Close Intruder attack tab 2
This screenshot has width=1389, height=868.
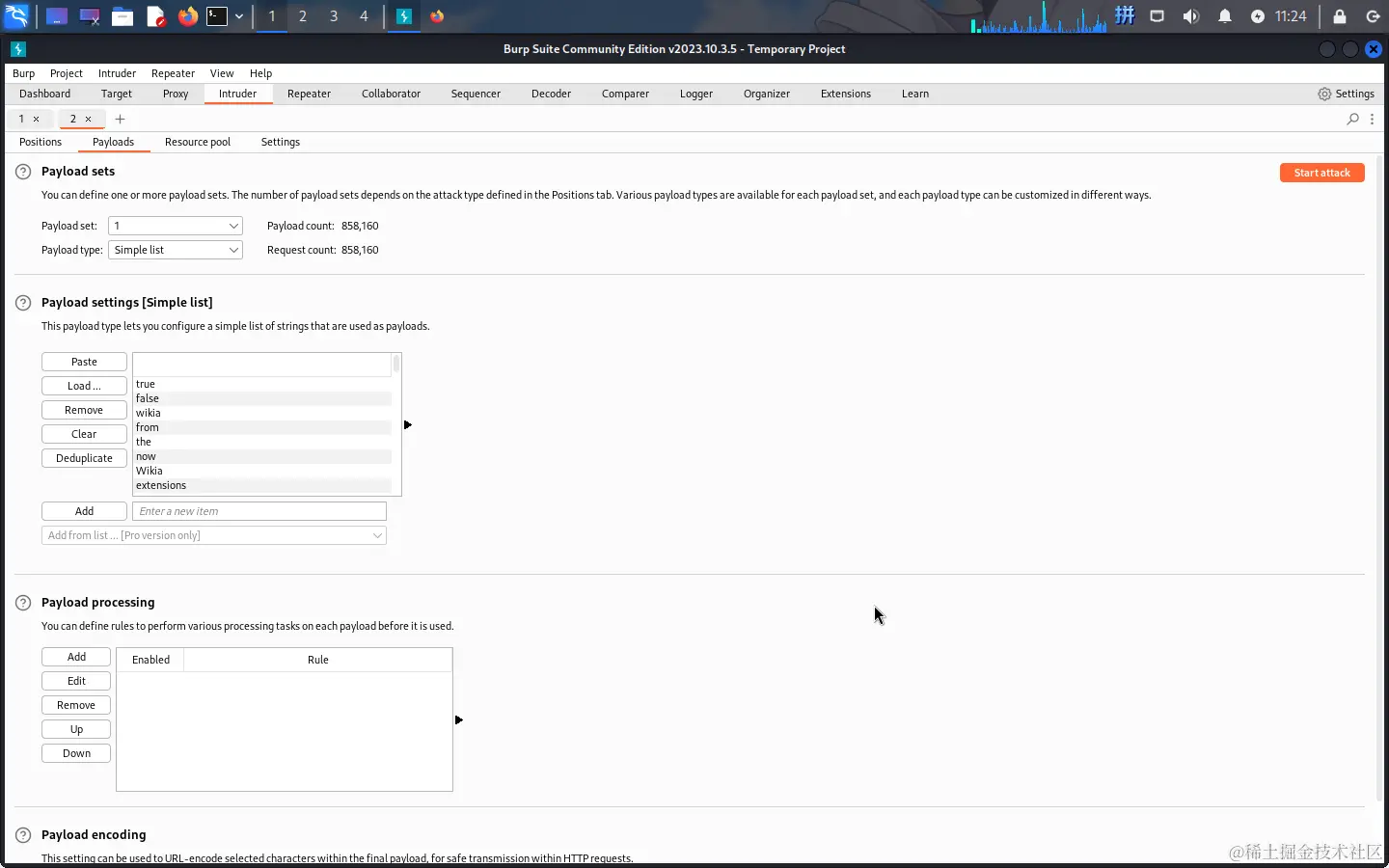[x=88, y=120]
